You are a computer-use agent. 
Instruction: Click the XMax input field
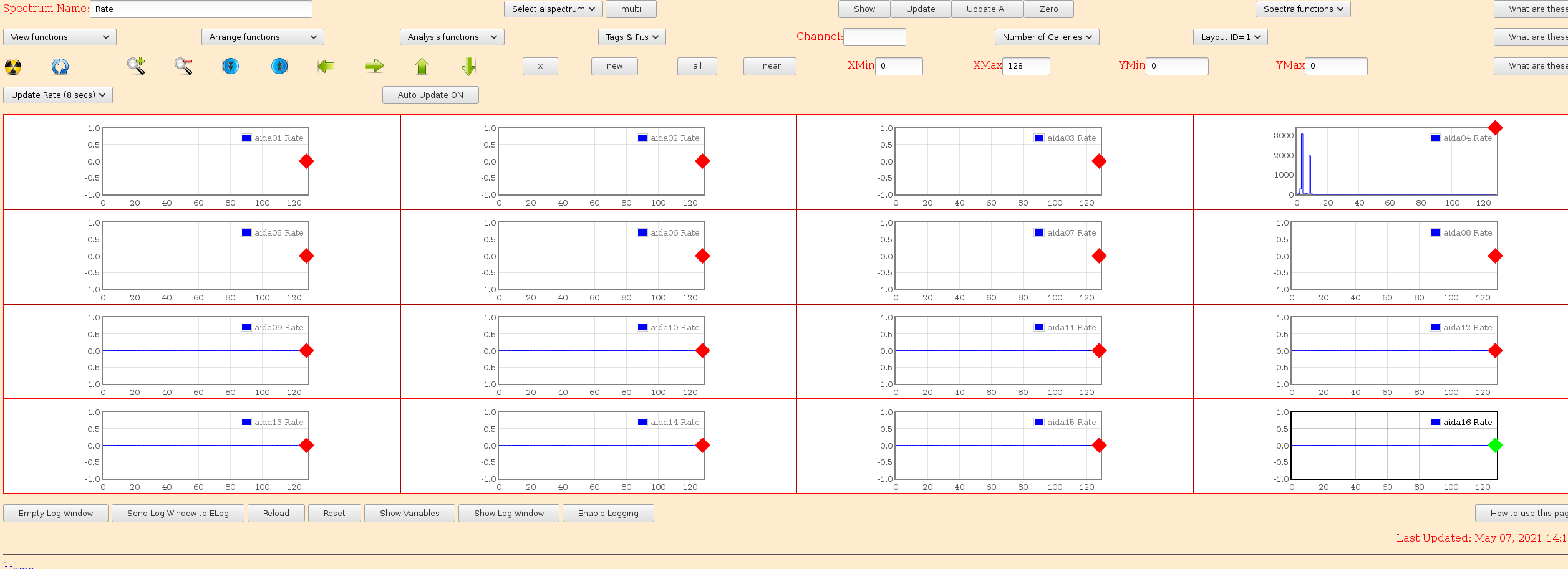click(1026, 66)
